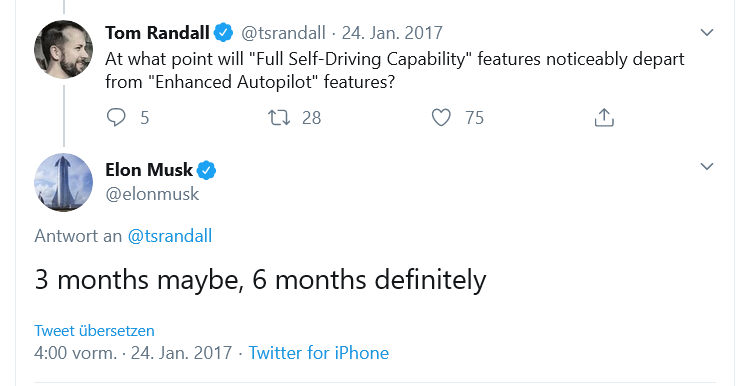Click the 24. Jan. 2017 date on Tom's tweet
Image resolution: width=742 pixels, height=386 pixels.
(x=392, y=33)
